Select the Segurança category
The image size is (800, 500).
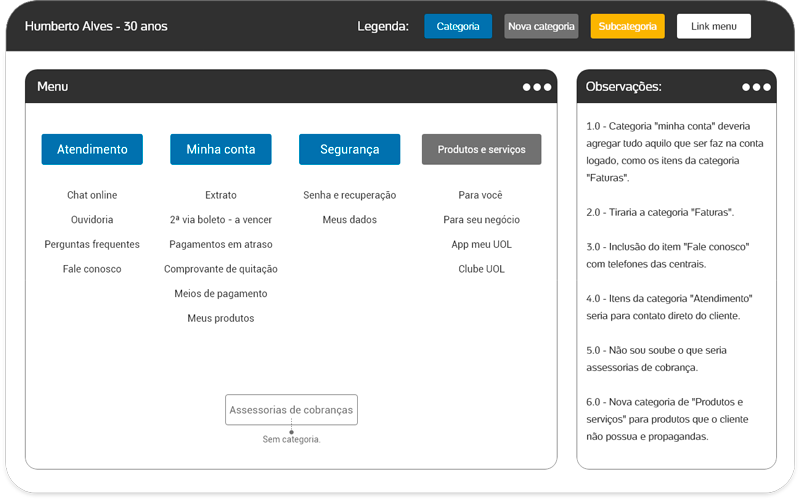click(349, 149)
